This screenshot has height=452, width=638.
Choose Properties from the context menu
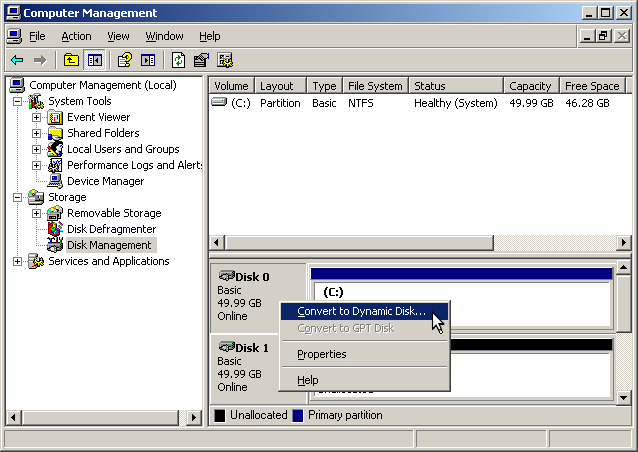click(x=322, y=354)
